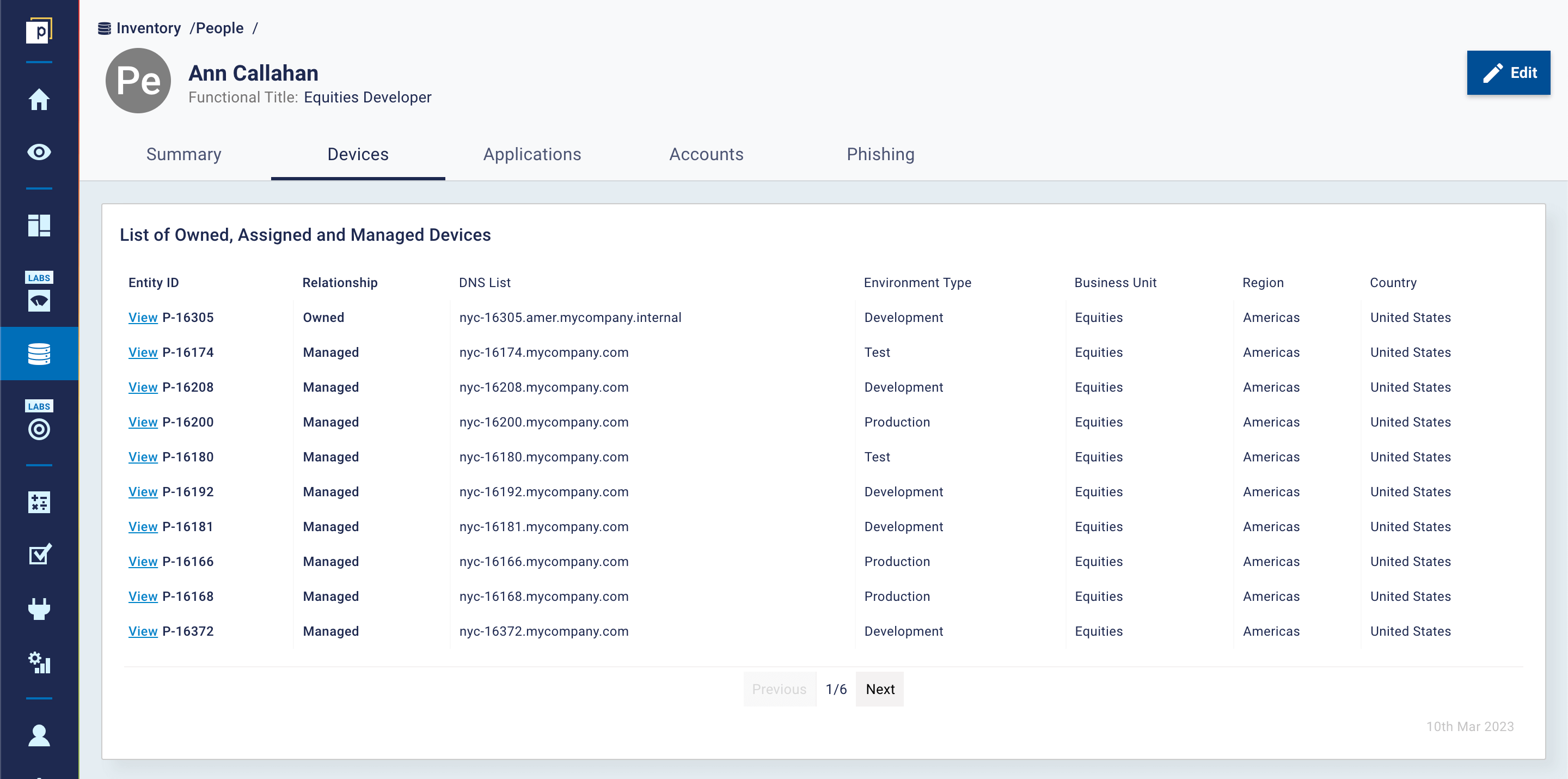Select the Inventory database icon in sidebar
This screenshot has height=779, width=1568.
point(39,354)
